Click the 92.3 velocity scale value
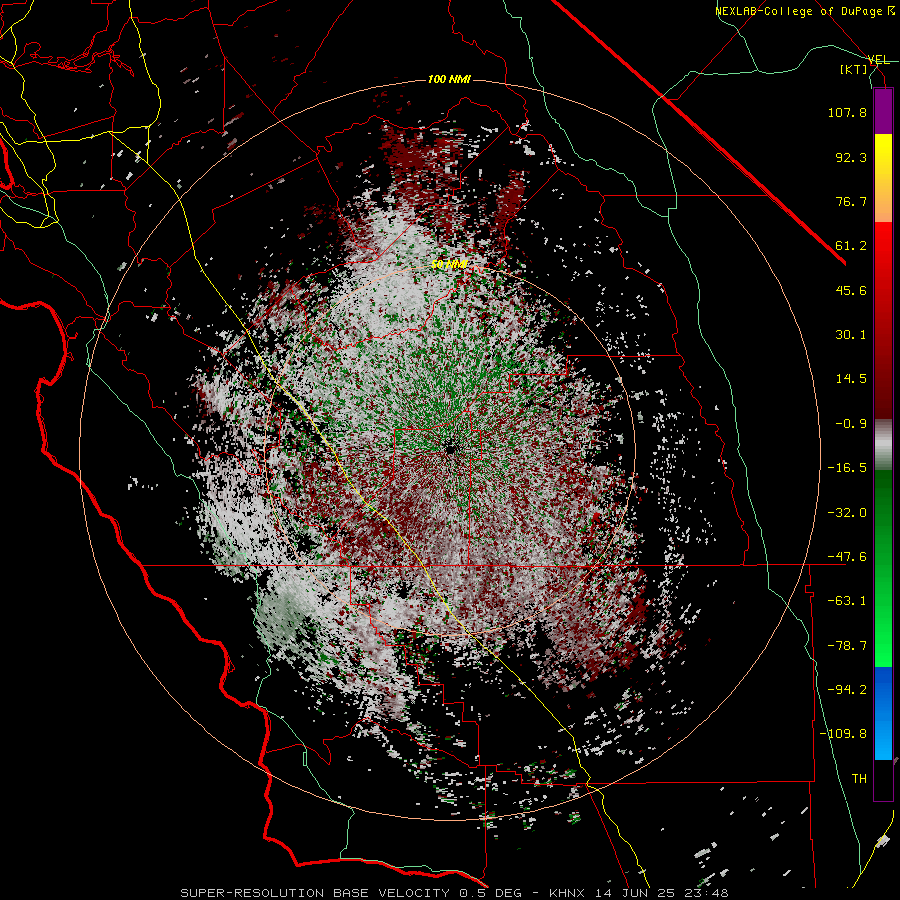 [851, 157]
